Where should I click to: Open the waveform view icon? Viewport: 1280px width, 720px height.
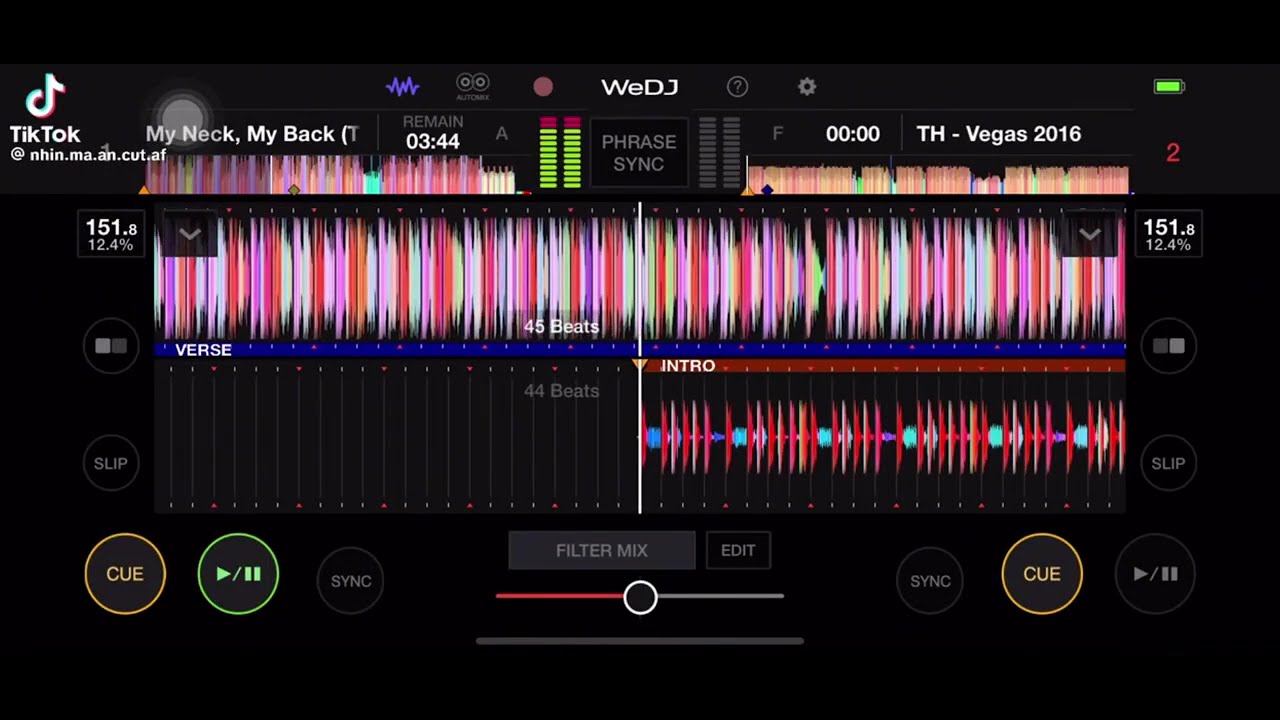(x=403, y=87)
